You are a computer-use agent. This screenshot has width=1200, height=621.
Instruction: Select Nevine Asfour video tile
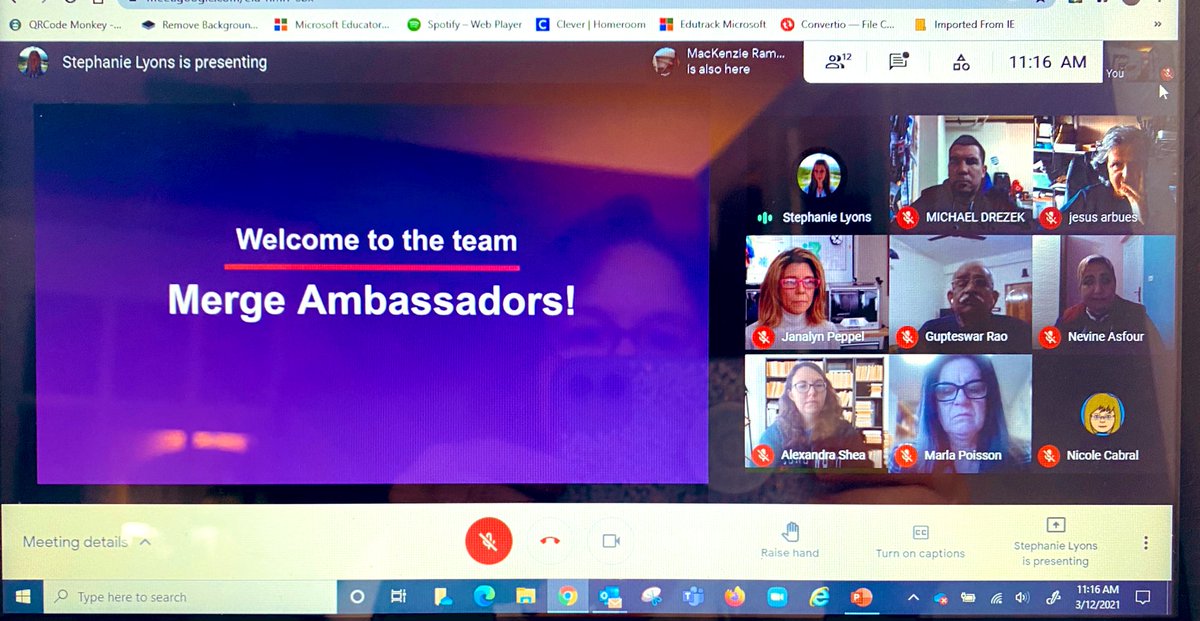pyautogui.click(x=1105, y=293)
